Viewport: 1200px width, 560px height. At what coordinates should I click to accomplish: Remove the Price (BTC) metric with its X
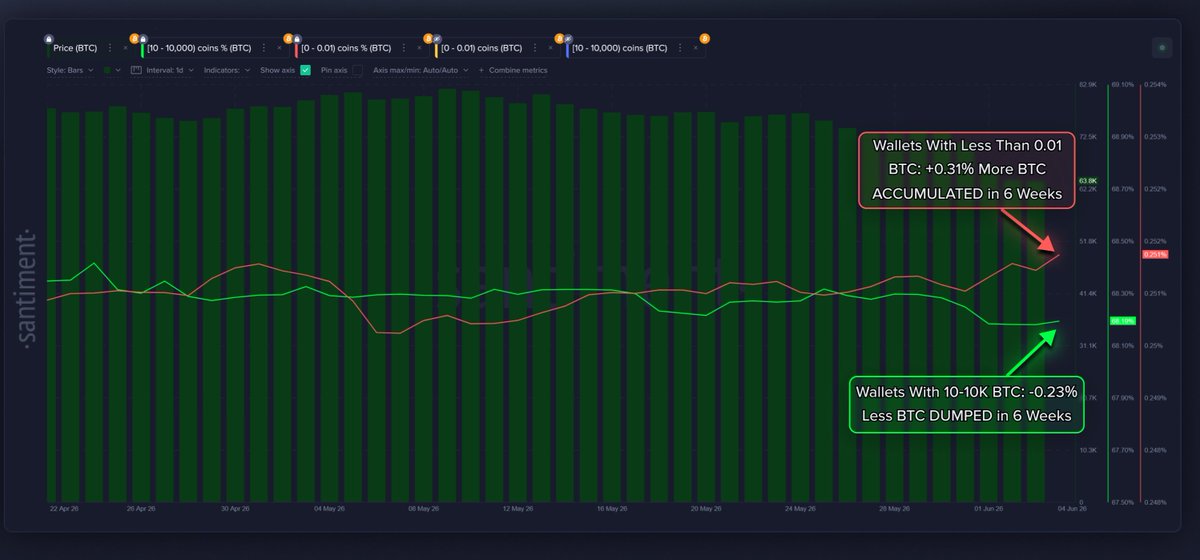(125, 48)
